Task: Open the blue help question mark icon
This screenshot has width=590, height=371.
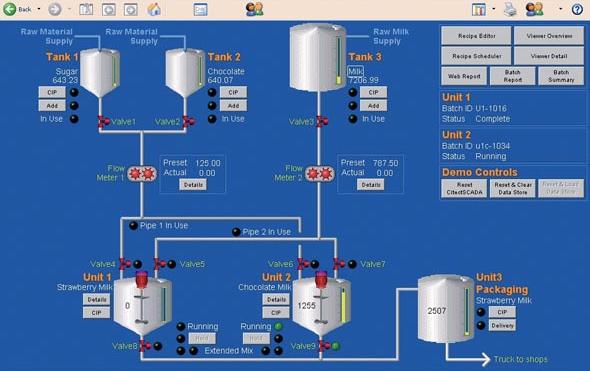Action: pyautogui.click(x=577, y=9)
